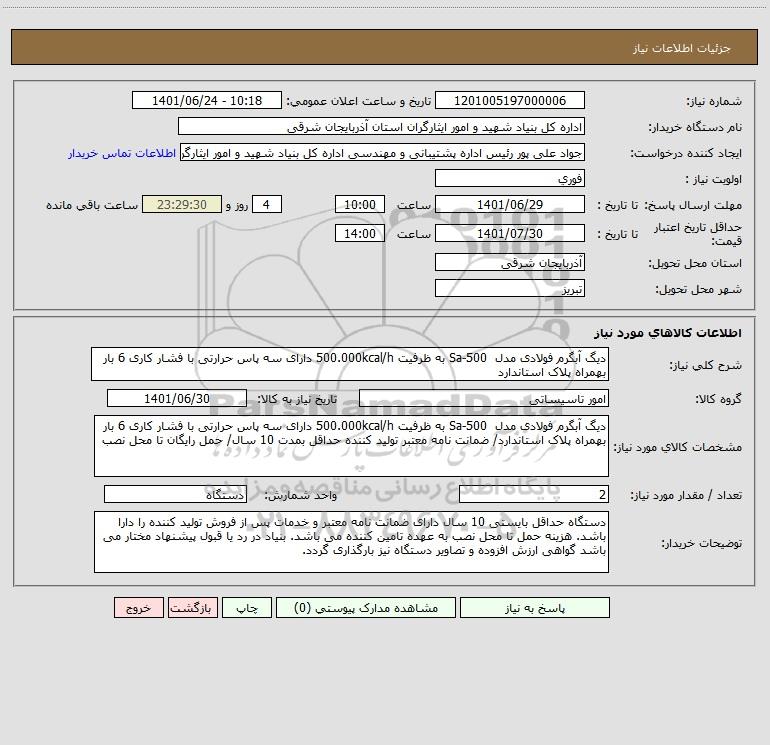Click the remaining days field showing 4
Screen dimensions: 770x745
tap(267, 204)
